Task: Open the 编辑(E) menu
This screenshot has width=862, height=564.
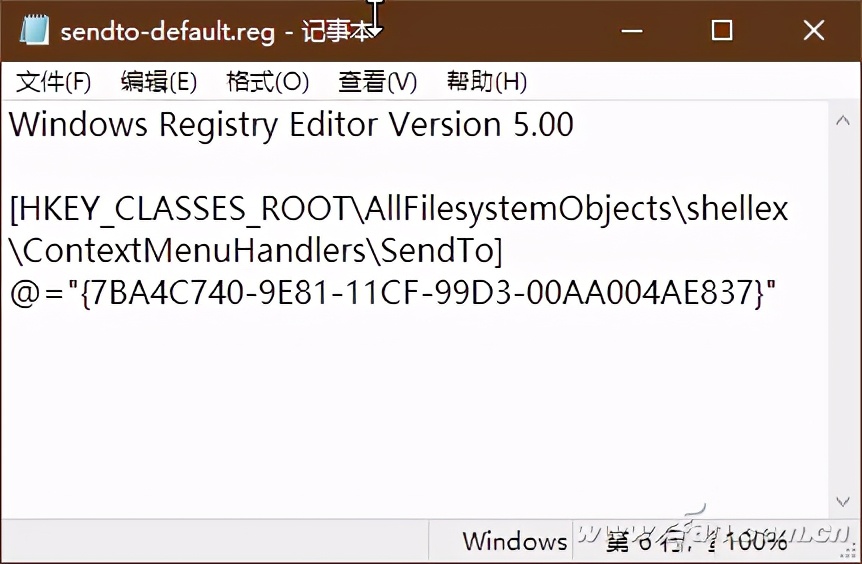Action: pyautogui.click(x=158, y=82)
